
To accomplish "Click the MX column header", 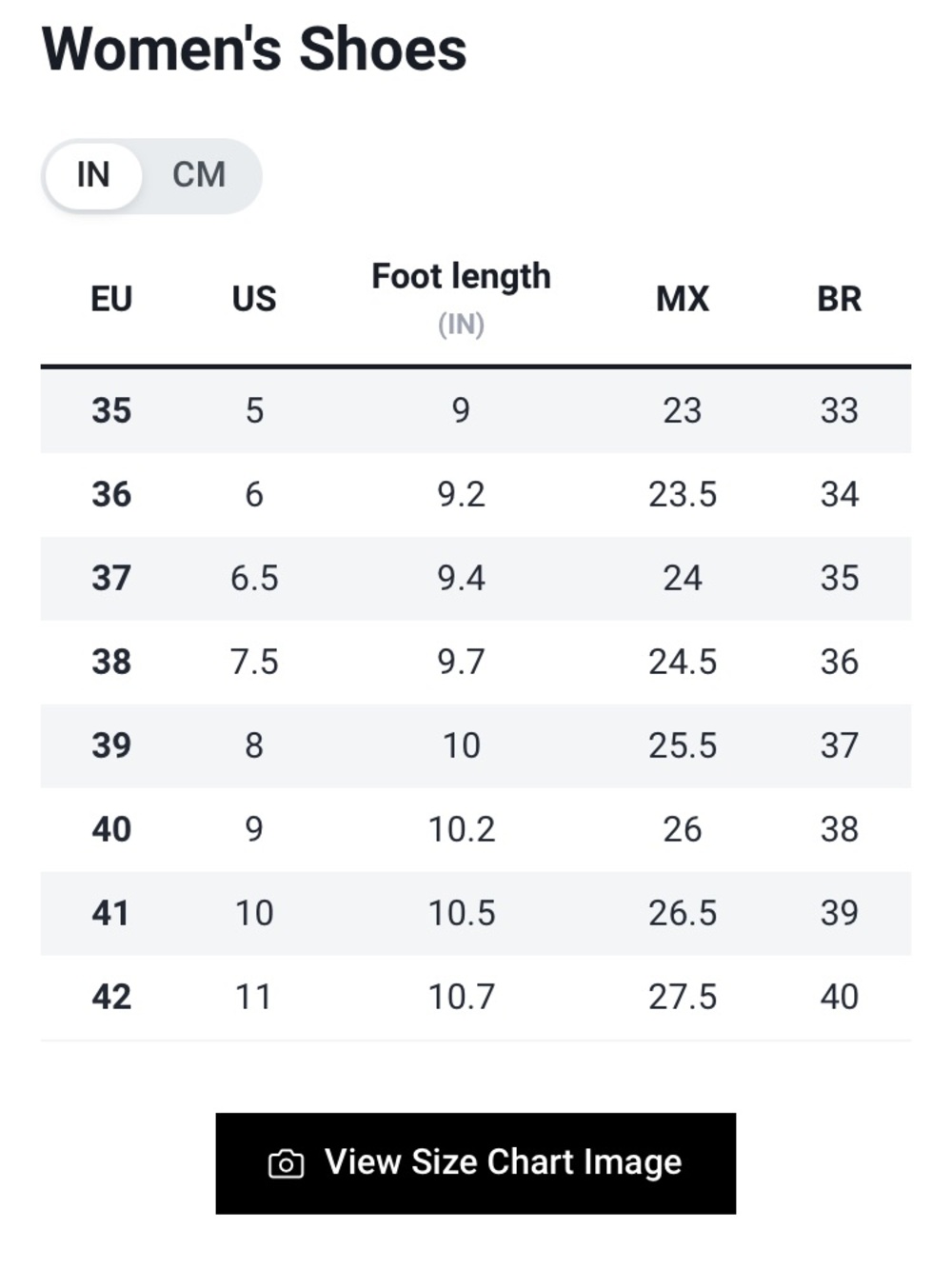I will click(683, 299).
